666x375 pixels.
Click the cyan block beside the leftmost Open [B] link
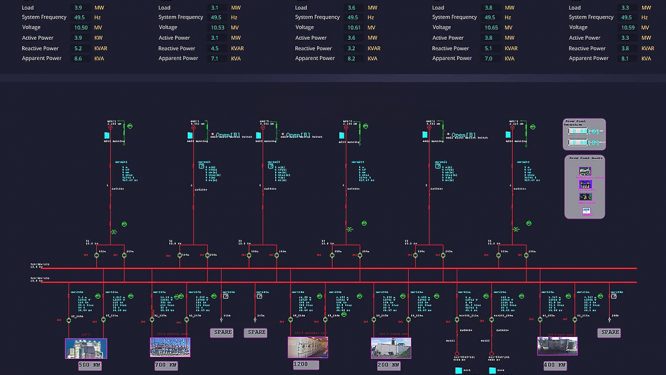(190, 135)
